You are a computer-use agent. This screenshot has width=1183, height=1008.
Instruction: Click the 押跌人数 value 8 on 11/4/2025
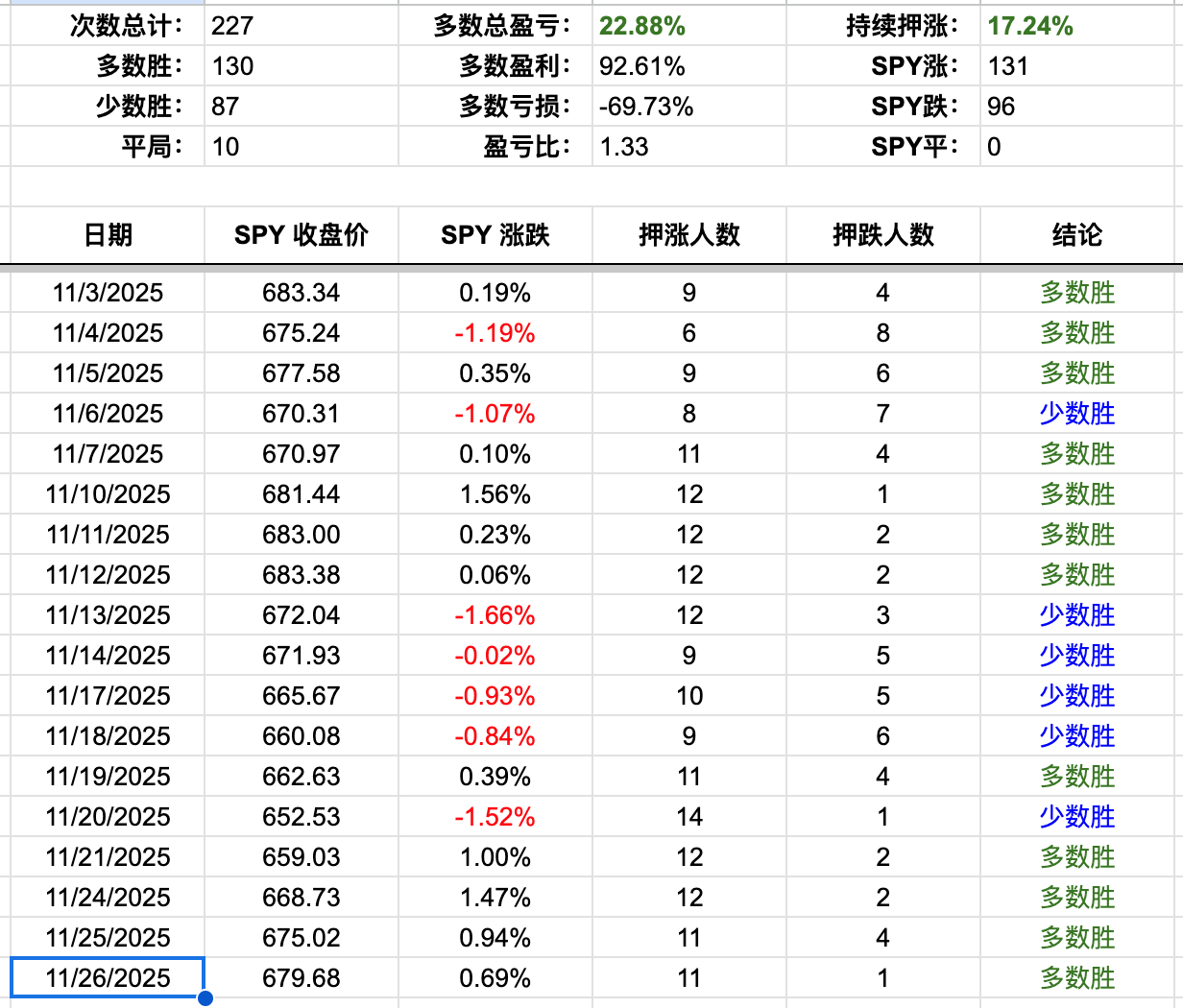coord(881,333)
